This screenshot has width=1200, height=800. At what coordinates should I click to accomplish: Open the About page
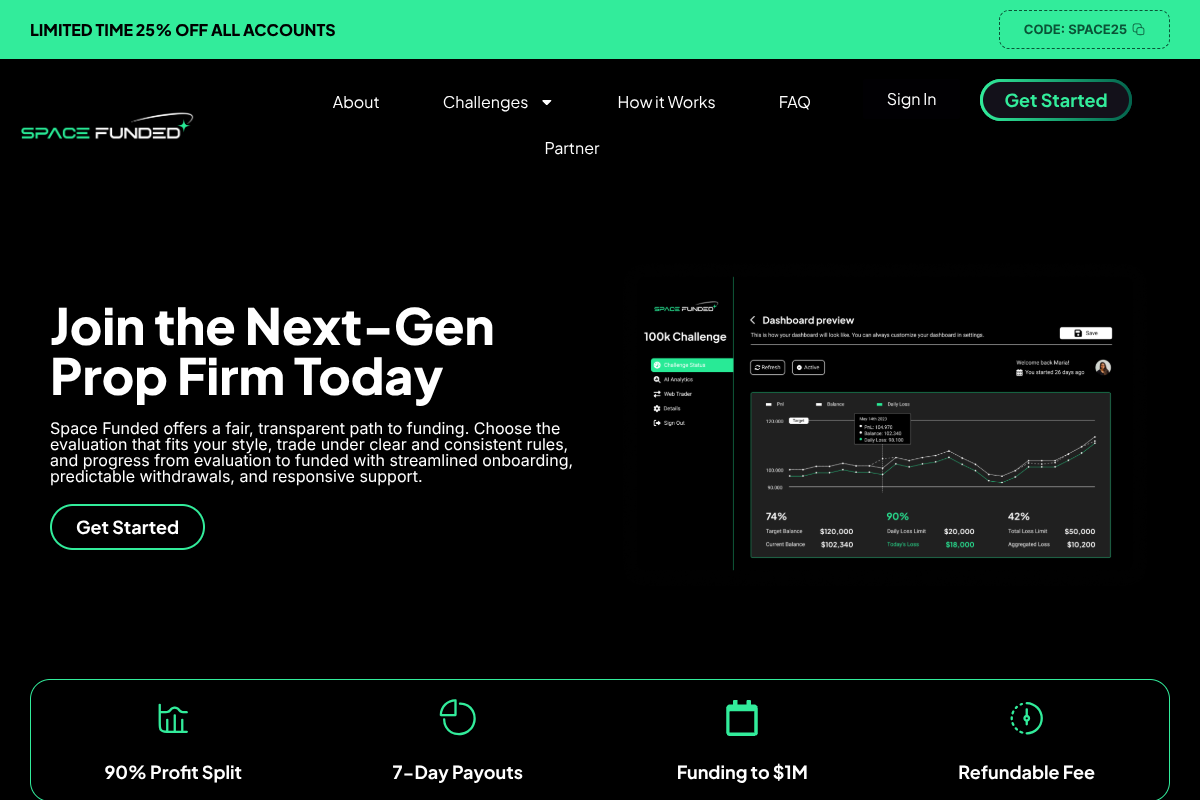pyautogui.click(x=356, y=102)
